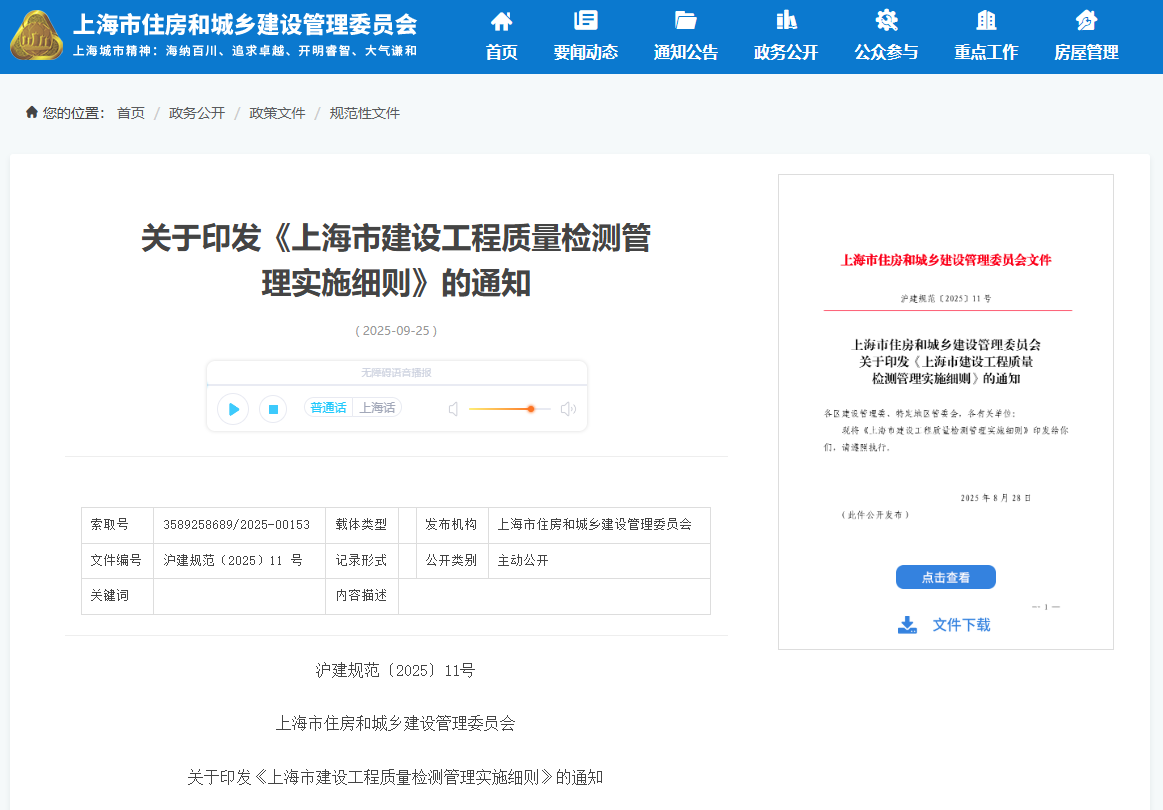The height and width of the screenshot is (810, 1163).
Task: Keep 普通话 selected in the language switcher
Action: (x=328, y=408)
